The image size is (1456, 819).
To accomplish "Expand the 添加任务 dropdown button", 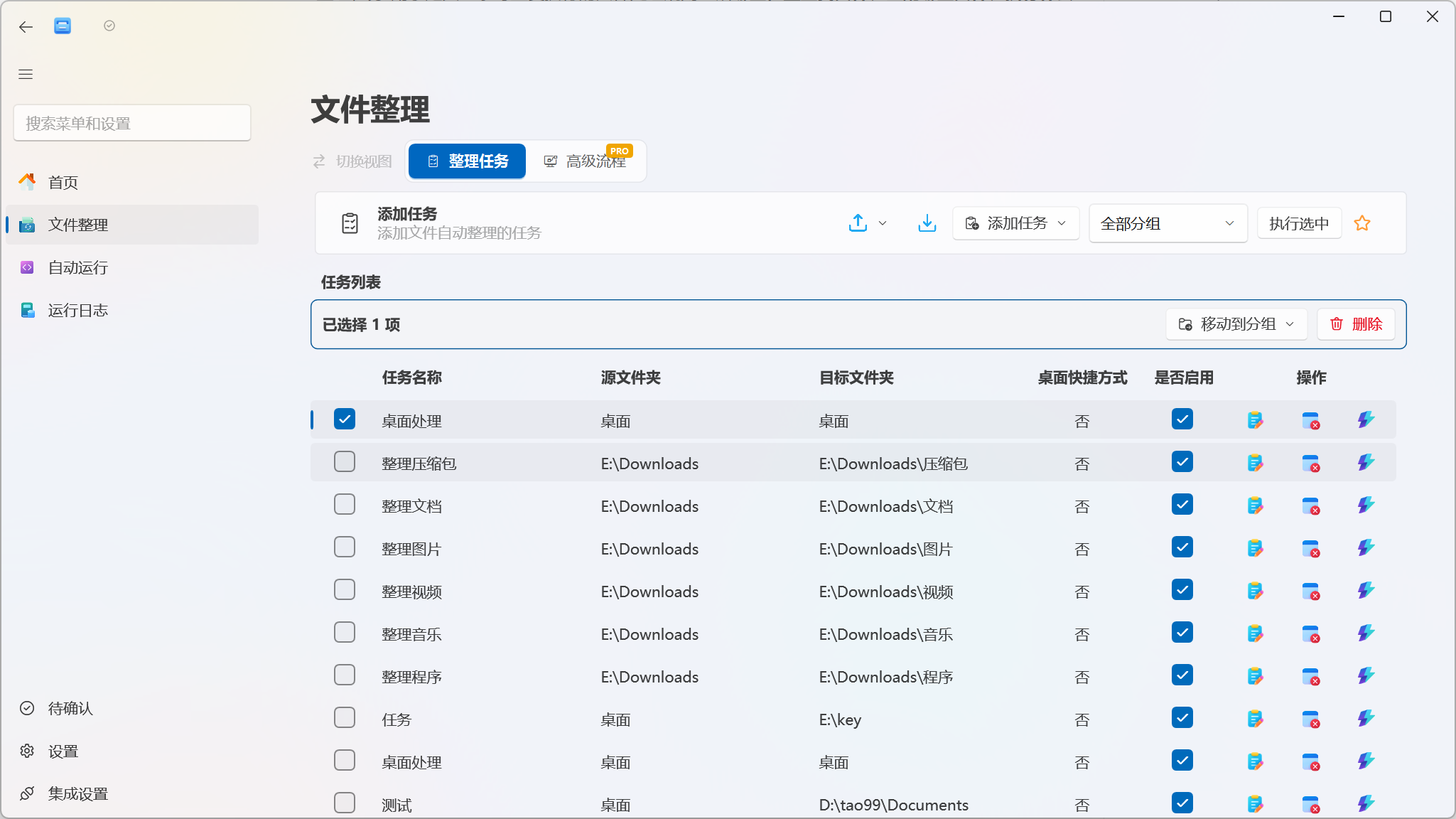I will point(1016,223).
